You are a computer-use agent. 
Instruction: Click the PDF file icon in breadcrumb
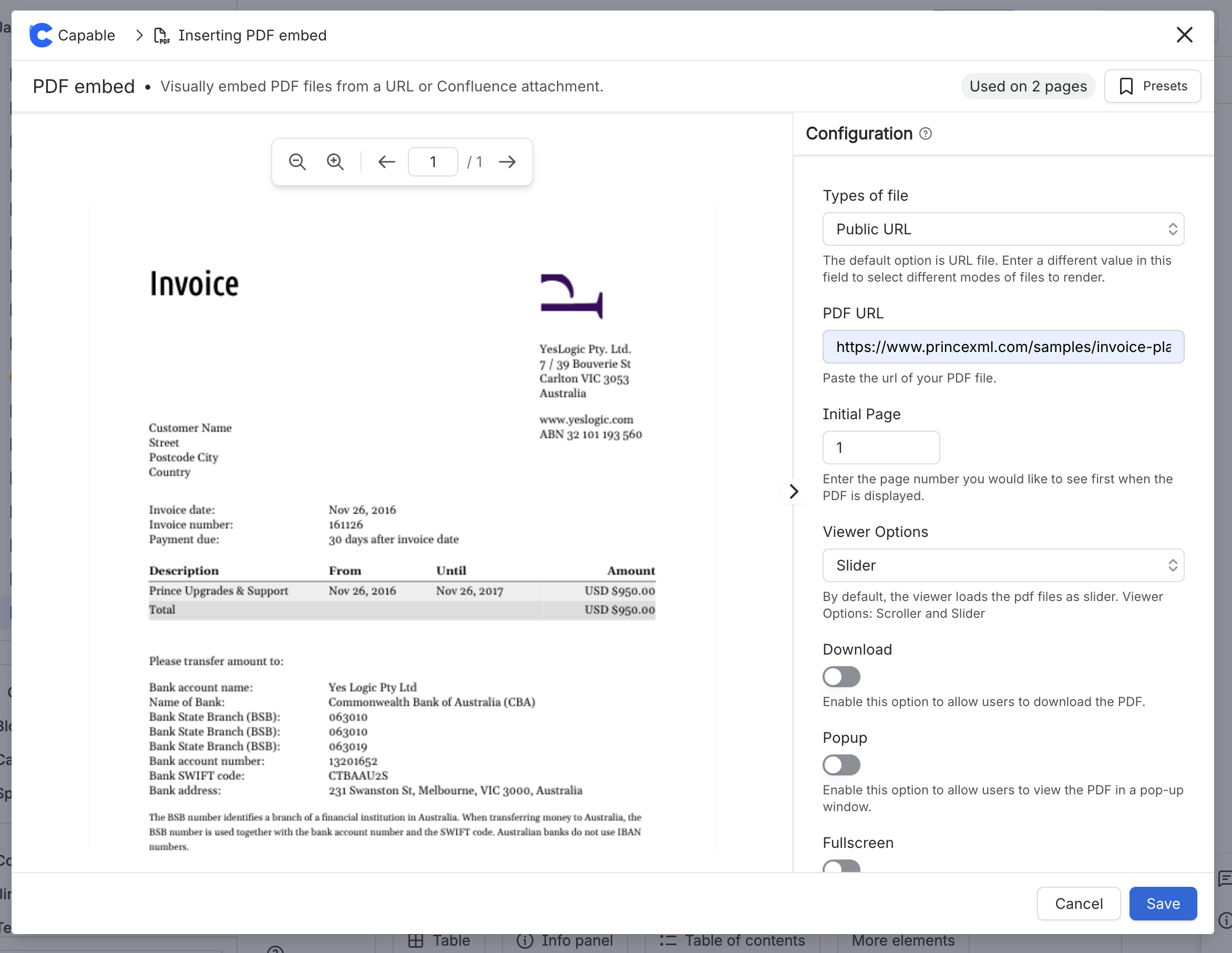click(x=161, y=36)
